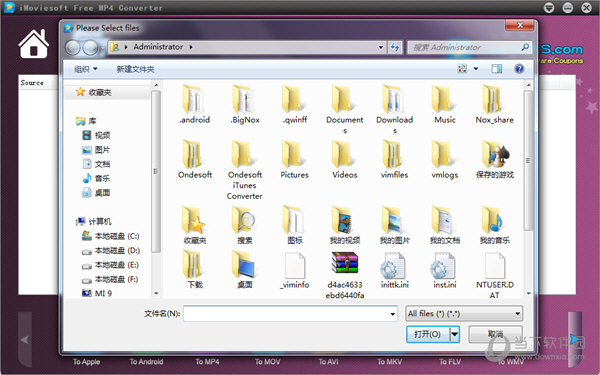Open the Ondesoft folder
The image size is (600, 375).
coord(194,159)
